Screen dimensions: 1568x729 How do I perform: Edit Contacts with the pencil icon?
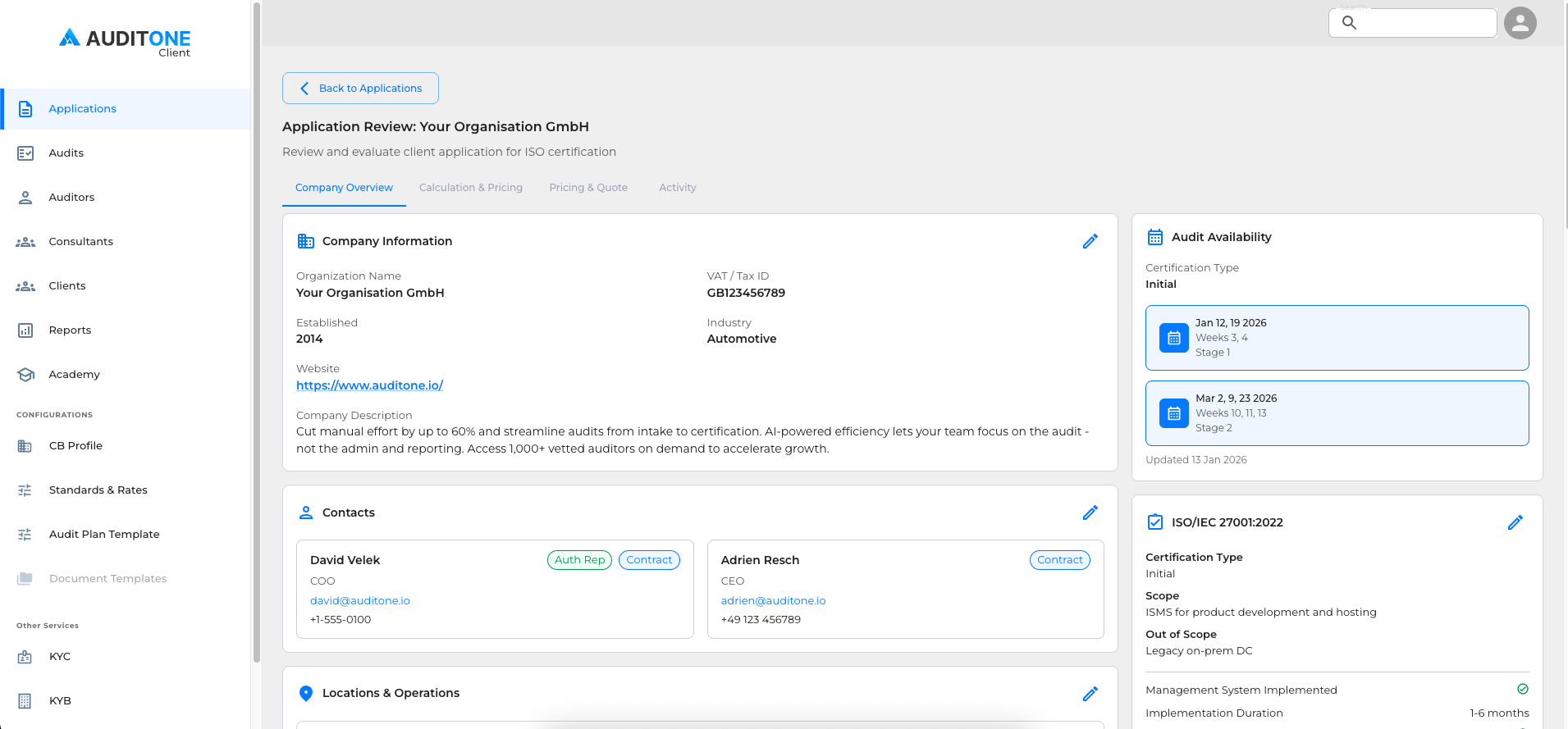coord(1090,513)
